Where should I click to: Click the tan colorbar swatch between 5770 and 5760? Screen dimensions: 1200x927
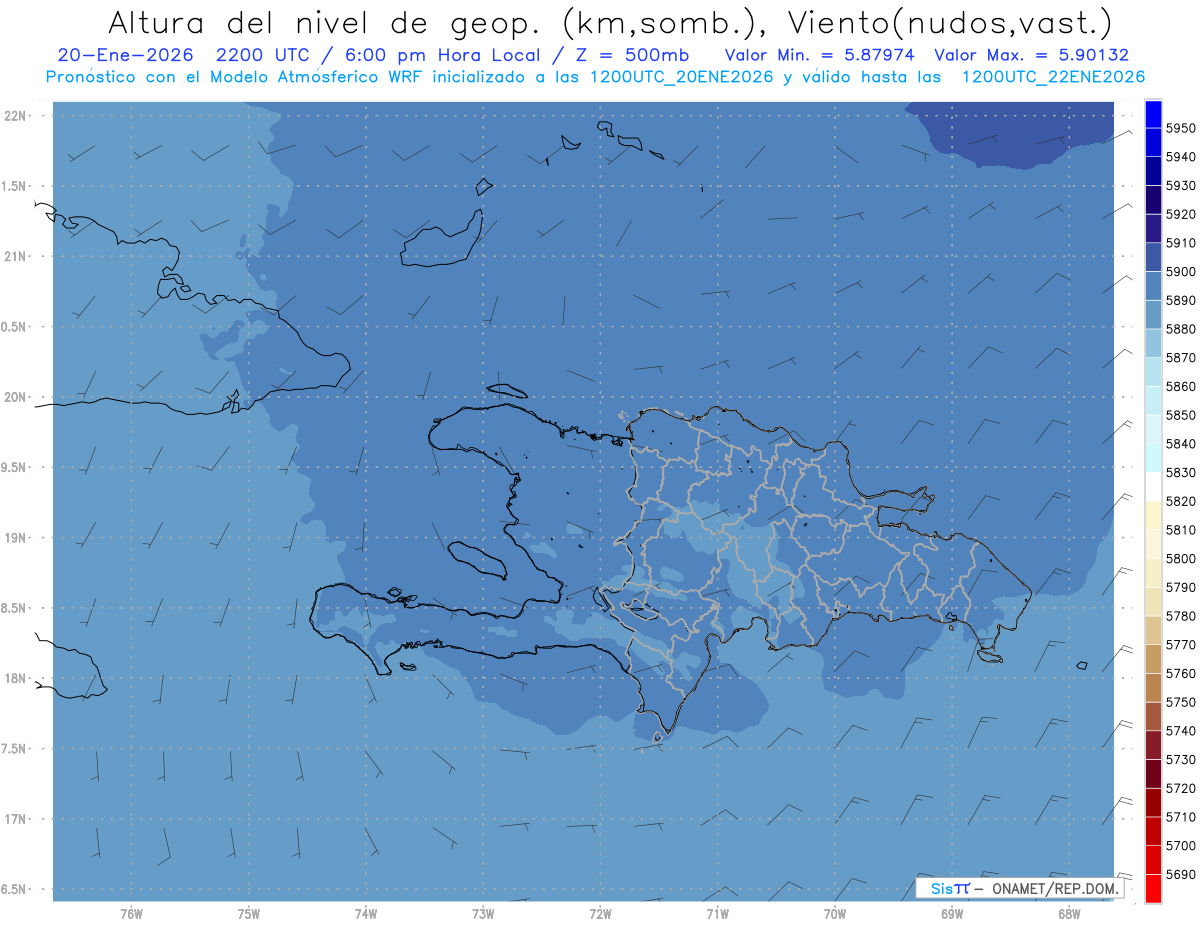tap(1153, 659)
